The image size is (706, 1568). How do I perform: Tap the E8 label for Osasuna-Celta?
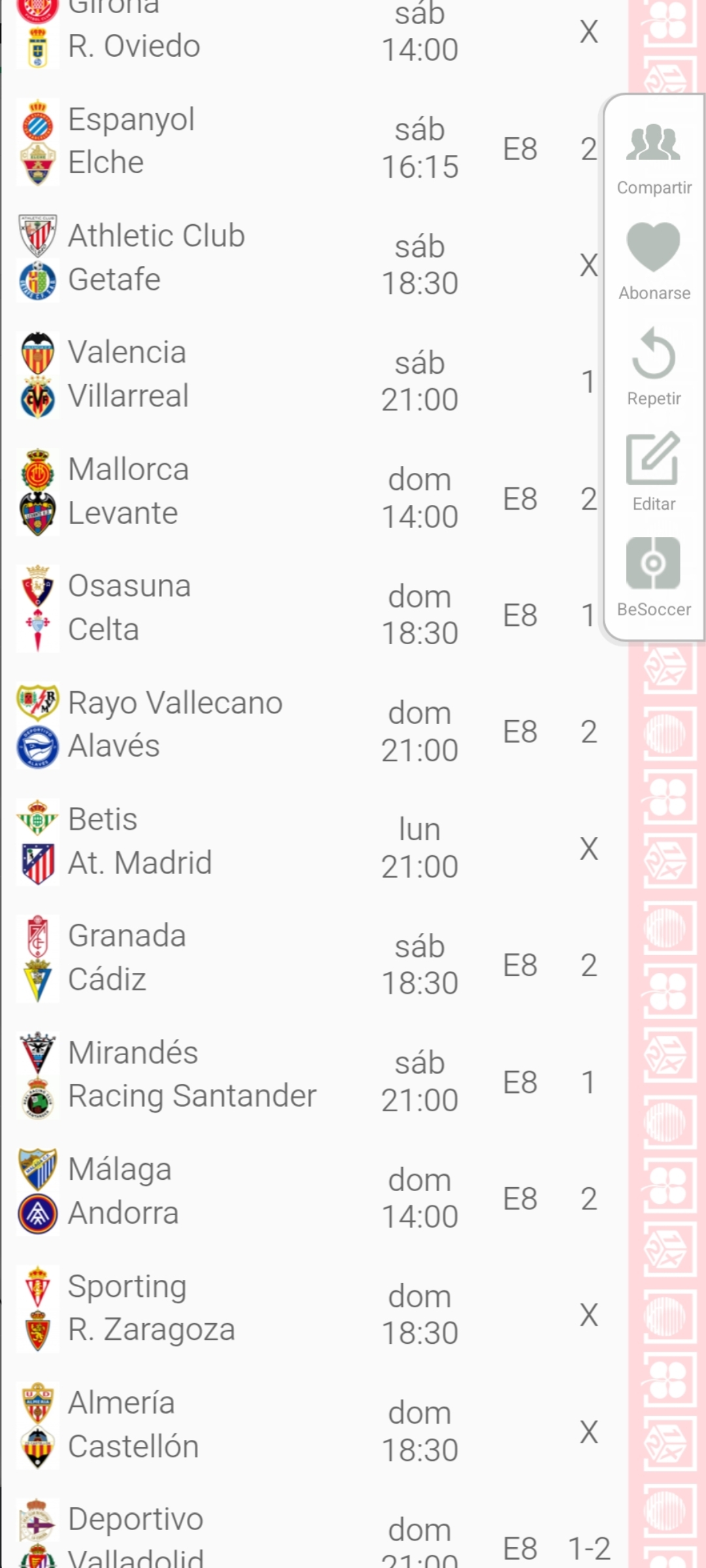tap(520, 615)
